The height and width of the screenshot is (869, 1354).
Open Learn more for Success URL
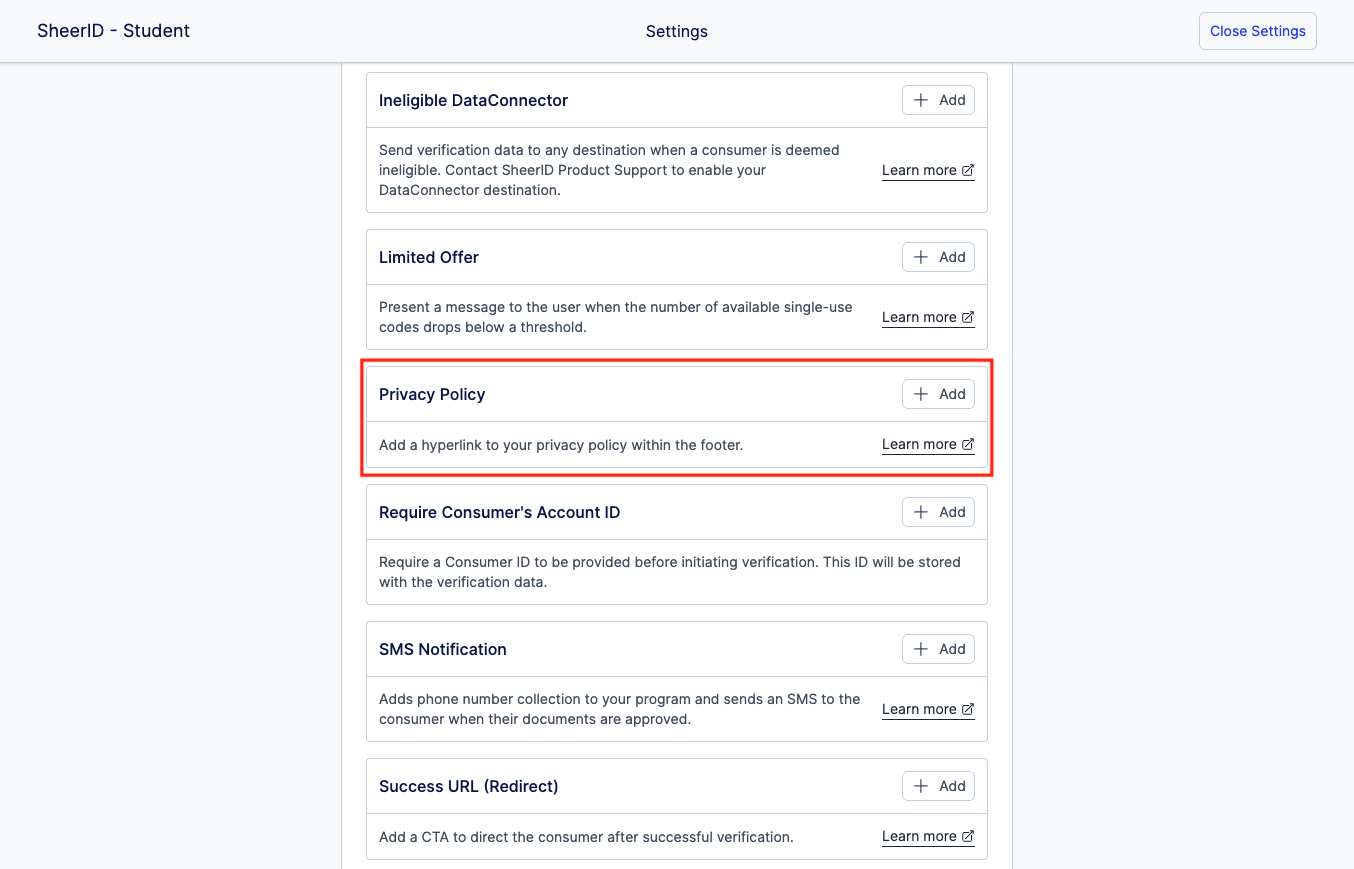pos(919,836)
